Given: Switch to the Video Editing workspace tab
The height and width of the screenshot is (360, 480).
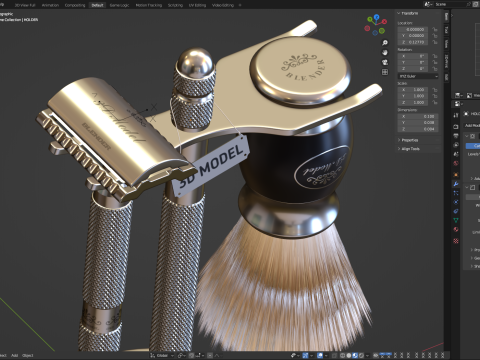Looking at the screenshot, I should pyautogui.click(x=223, y=5).
